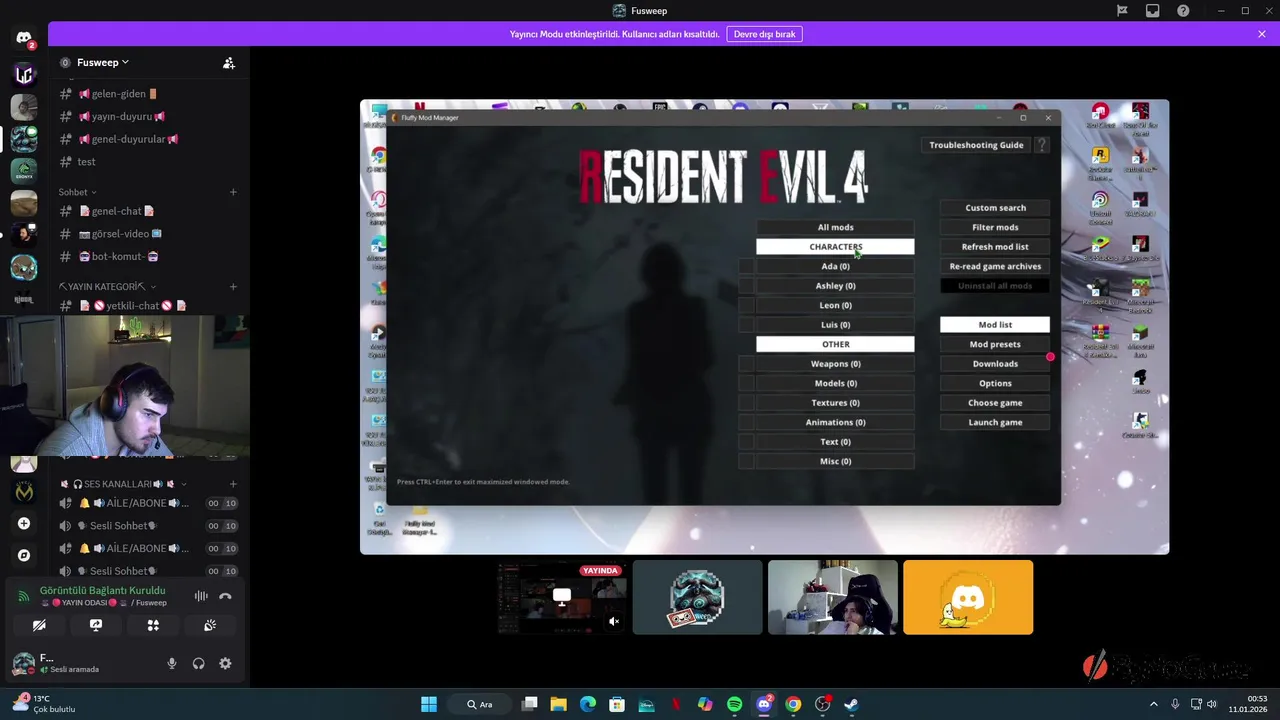Collapse the YAYIN KATEGORİ category
The height and width of the screenshot is (720, 1280).
click(107, 287)
